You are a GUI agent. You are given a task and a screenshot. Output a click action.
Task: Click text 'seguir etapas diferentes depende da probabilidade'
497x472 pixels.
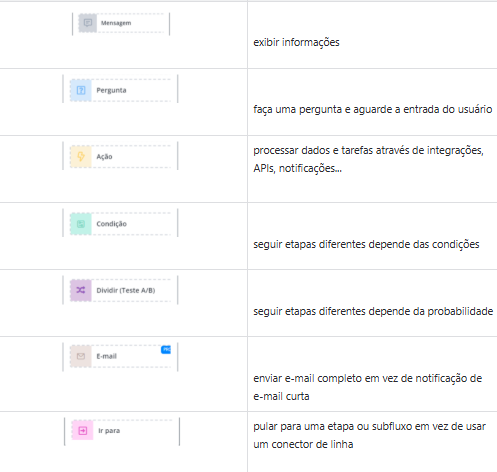point(373,311)
